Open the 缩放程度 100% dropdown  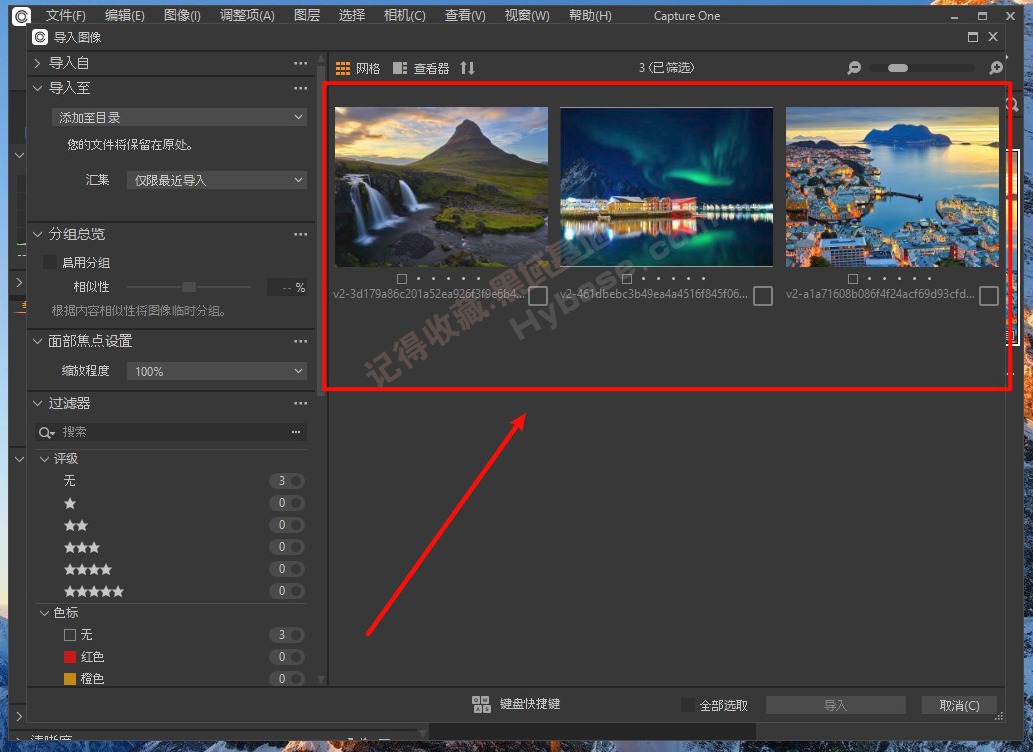(x=217, y=371)
